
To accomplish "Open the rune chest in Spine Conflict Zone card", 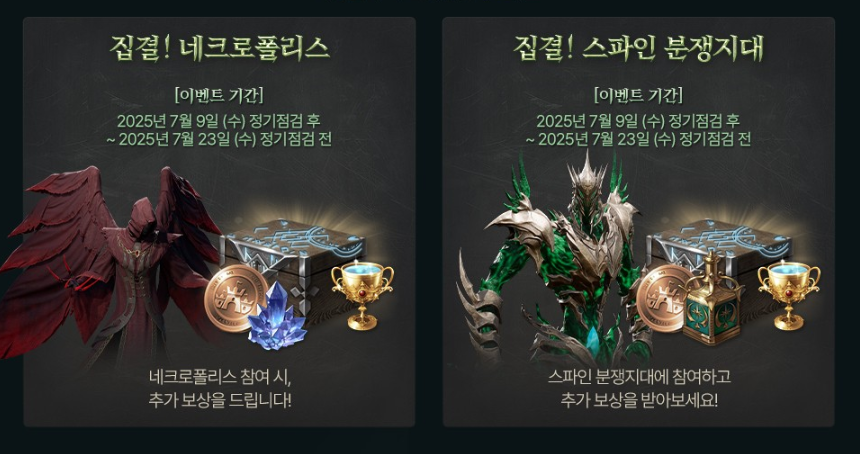I will pos(718,258).
